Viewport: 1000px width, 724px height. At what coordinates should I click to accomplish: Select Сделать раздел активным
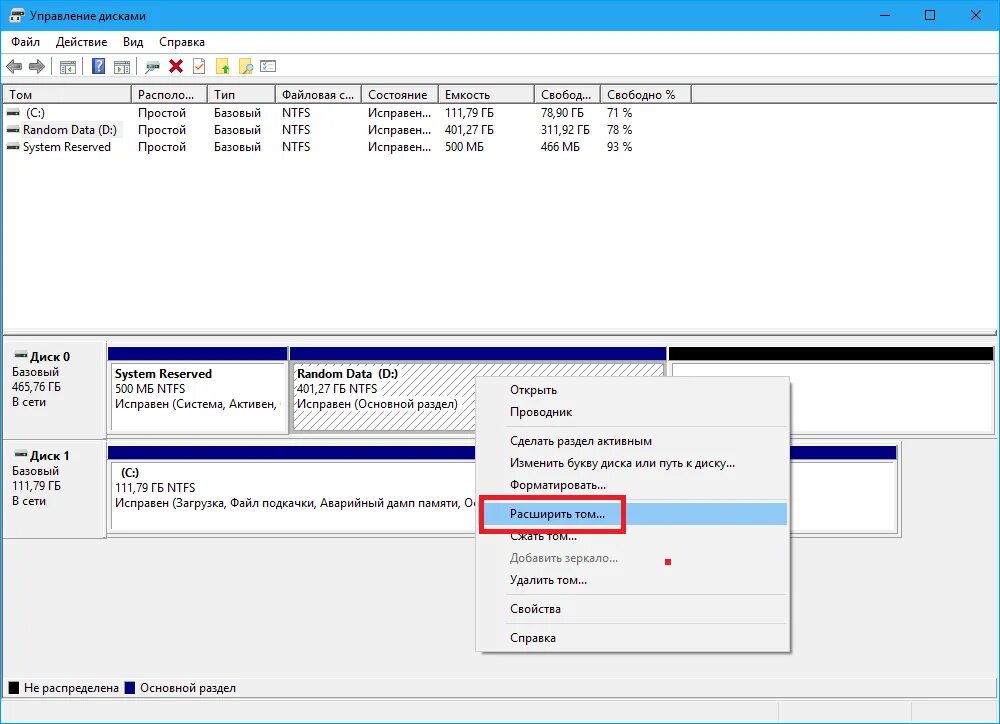tap(633, 441)
